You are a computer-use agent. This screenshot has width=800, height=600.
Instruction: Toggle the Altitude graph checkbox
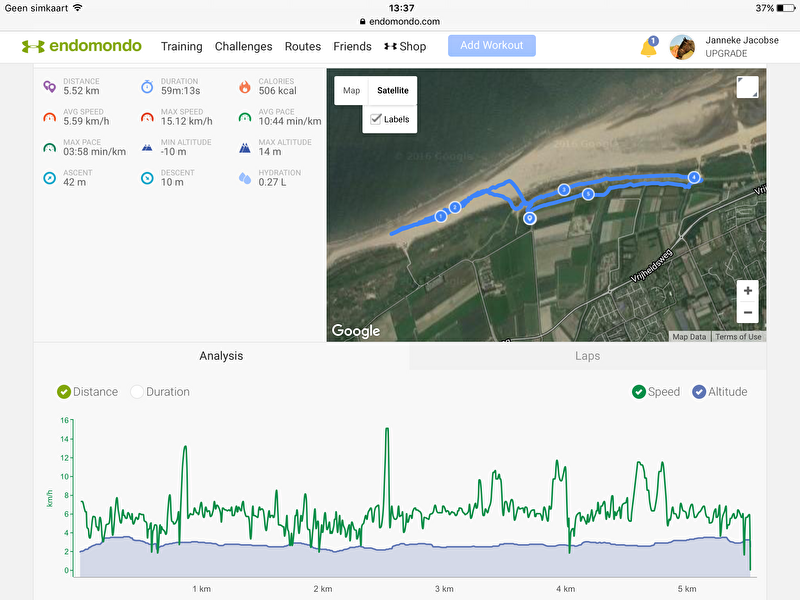tap(700, 392)
